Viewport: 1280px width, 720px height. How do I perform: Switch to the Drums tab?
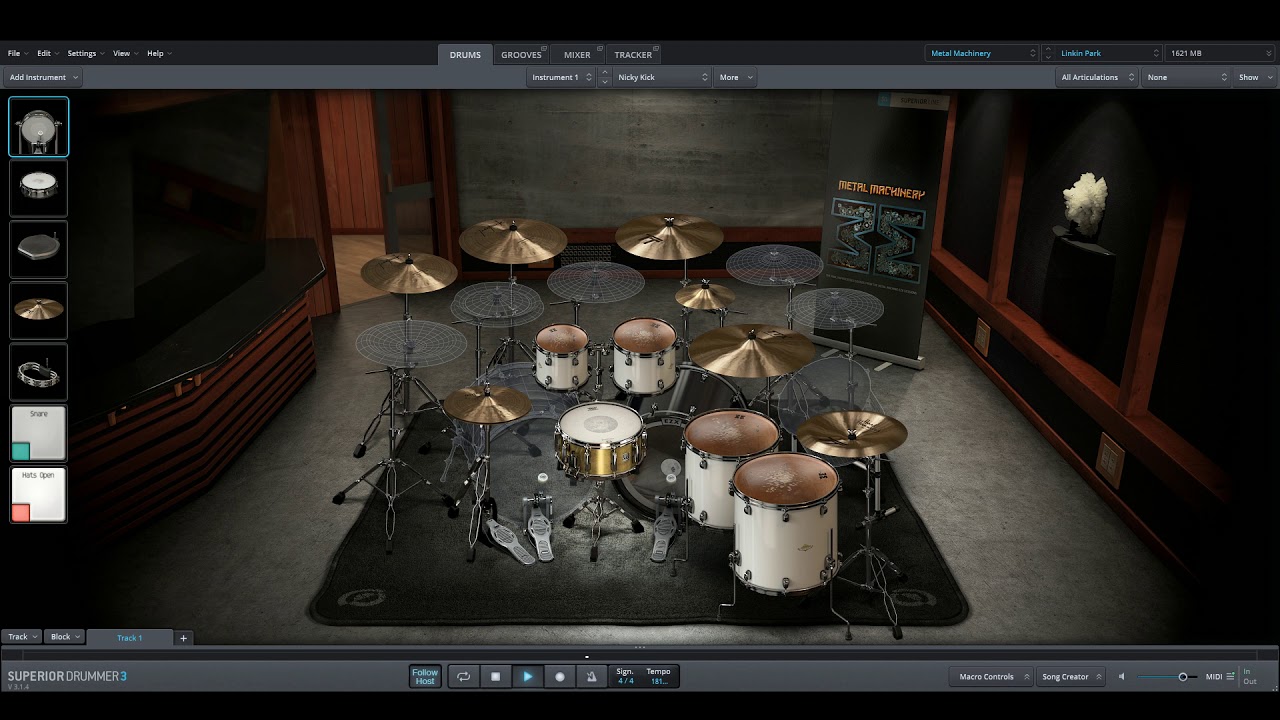click(x=465, y=55)
